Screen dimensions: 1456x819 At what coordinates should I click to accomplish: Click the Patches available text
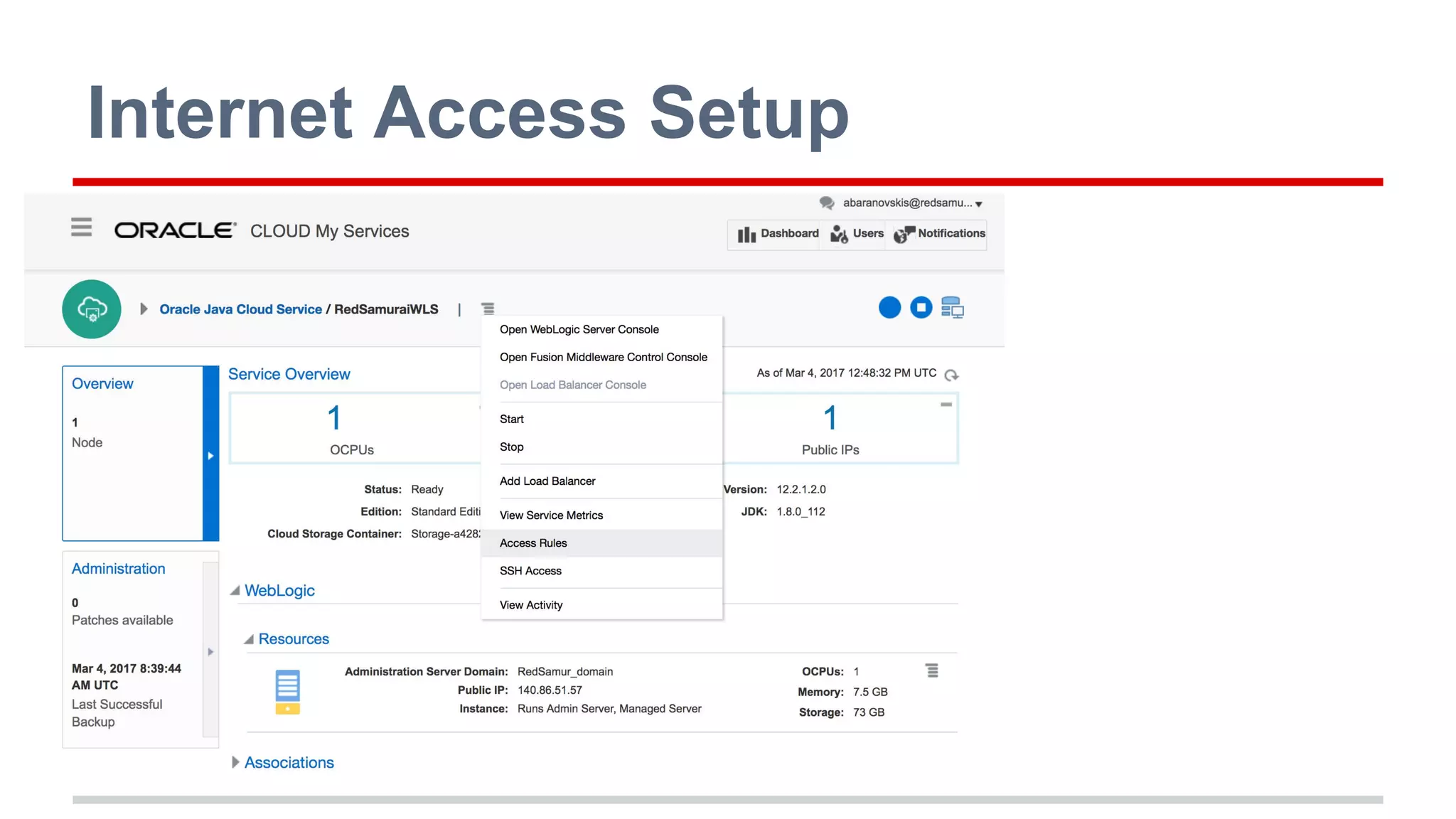122,620
